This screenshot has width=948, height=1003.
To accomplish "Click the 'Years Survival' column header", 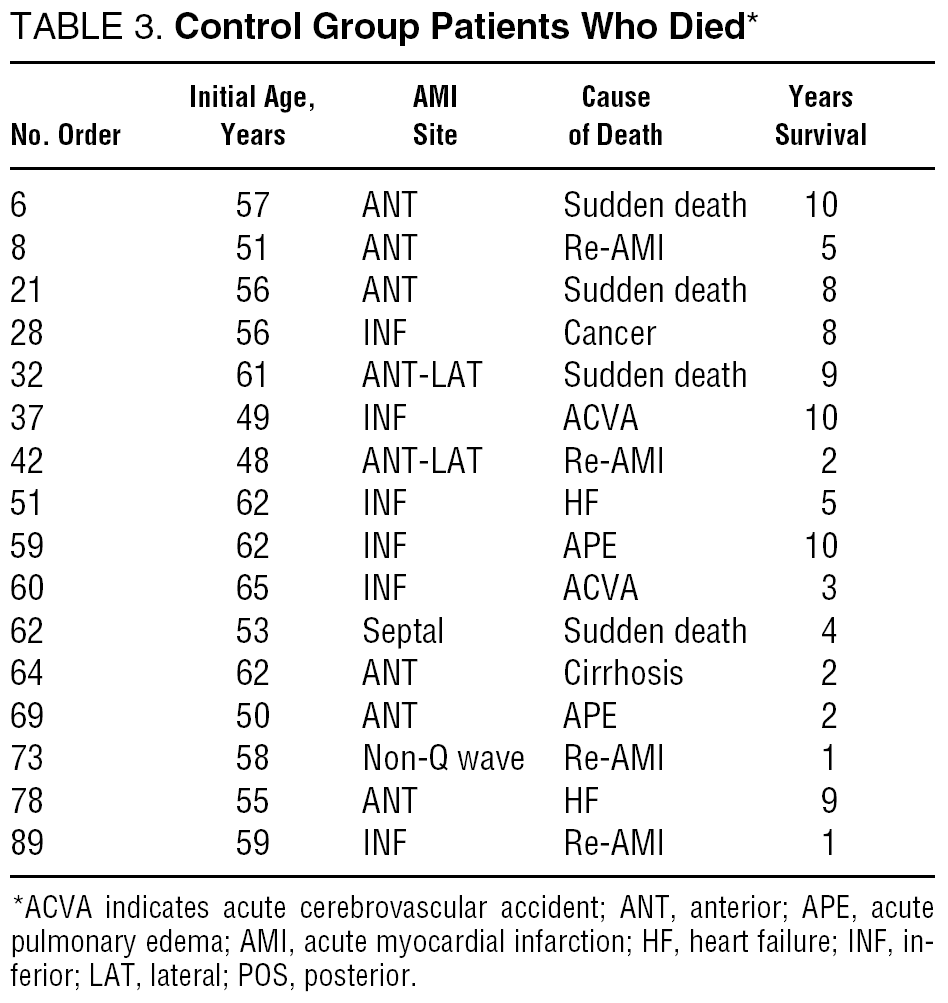I will coord(820,116).
